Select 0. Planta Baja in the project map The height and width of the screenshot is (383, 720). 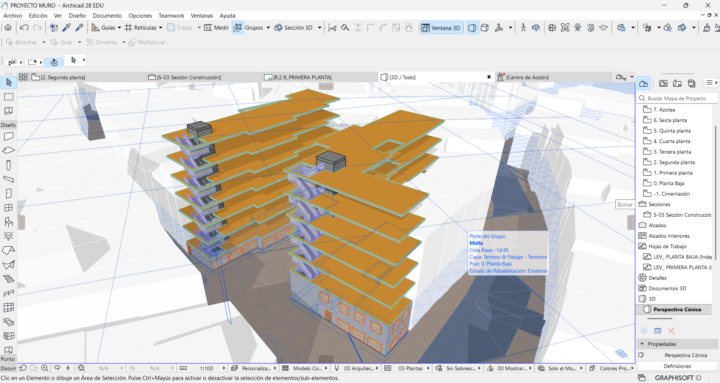(x=669, y=183)
